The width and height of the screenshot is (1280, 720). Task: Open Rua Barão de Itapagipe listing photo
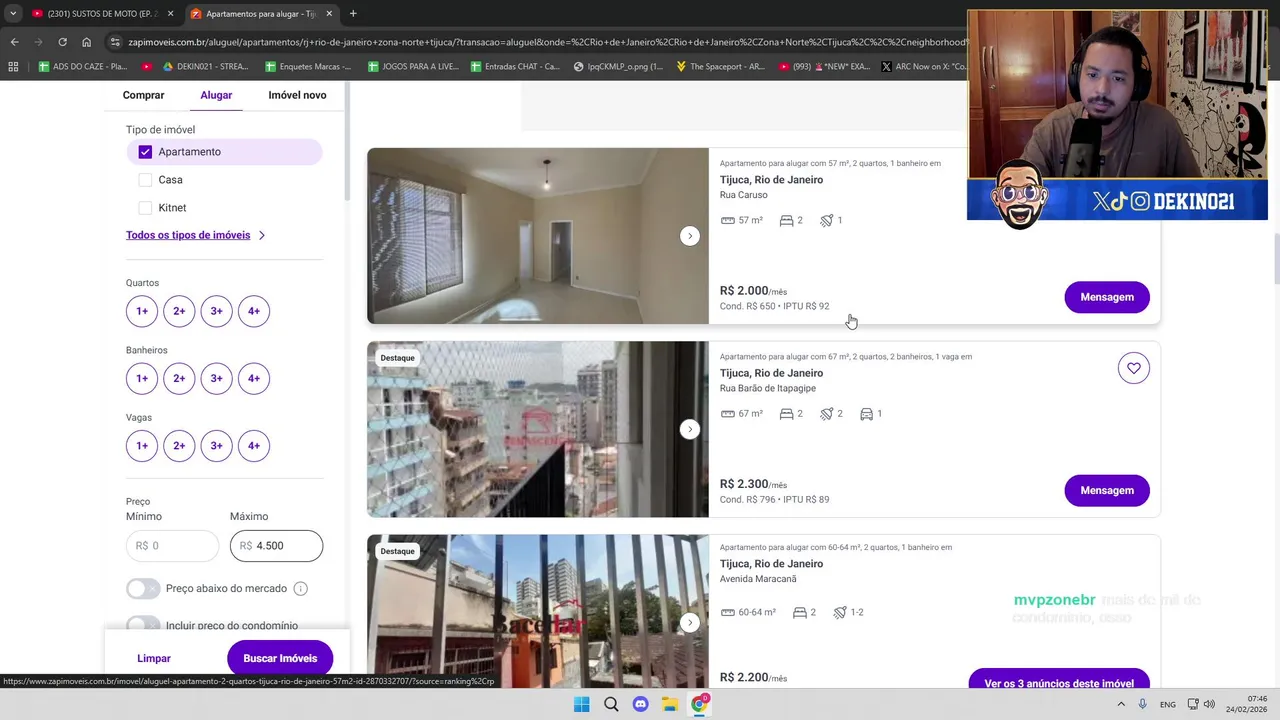(x=537, y=429)
